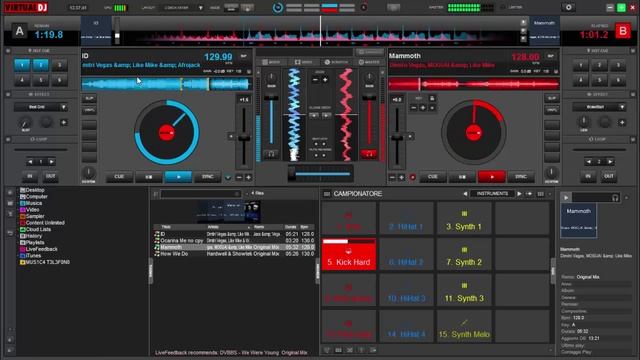This screenshot has height=360, width=640.
Task: Toggle headphone cue on left mixer channel
Action: coord(271,154)
